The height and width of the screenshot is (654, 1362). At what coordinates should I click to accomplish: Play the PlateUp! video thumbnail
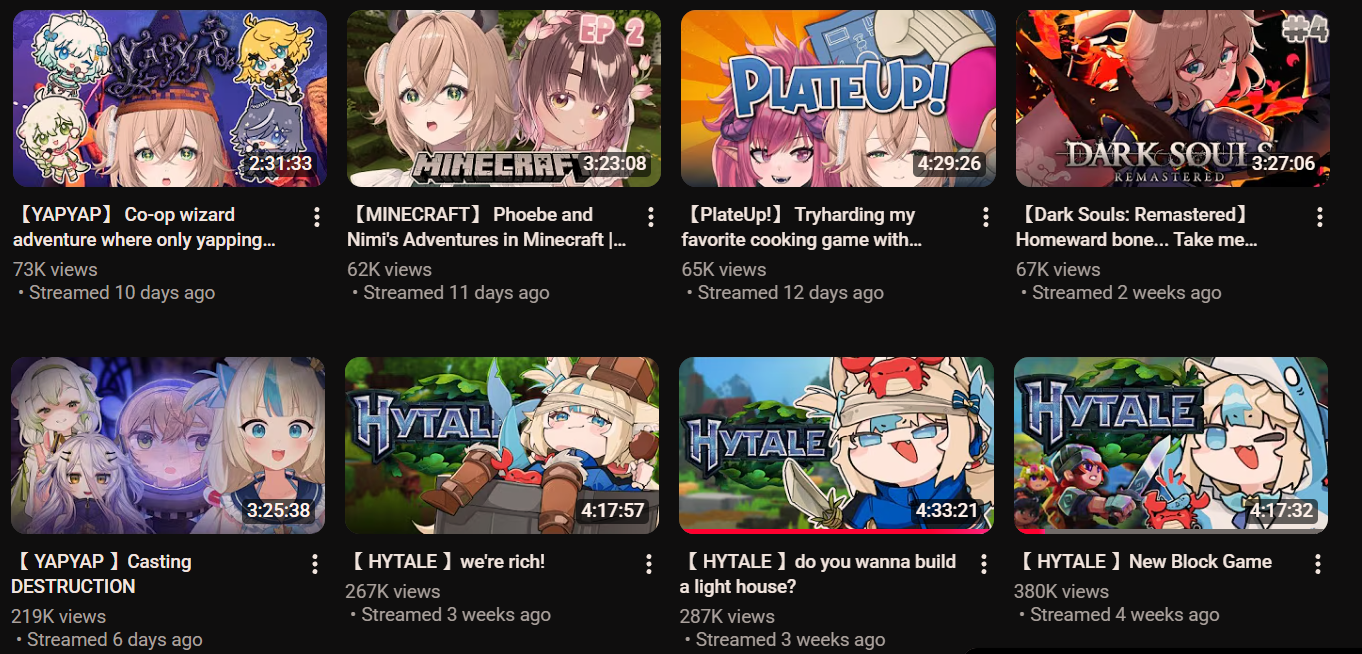[838, 98]
